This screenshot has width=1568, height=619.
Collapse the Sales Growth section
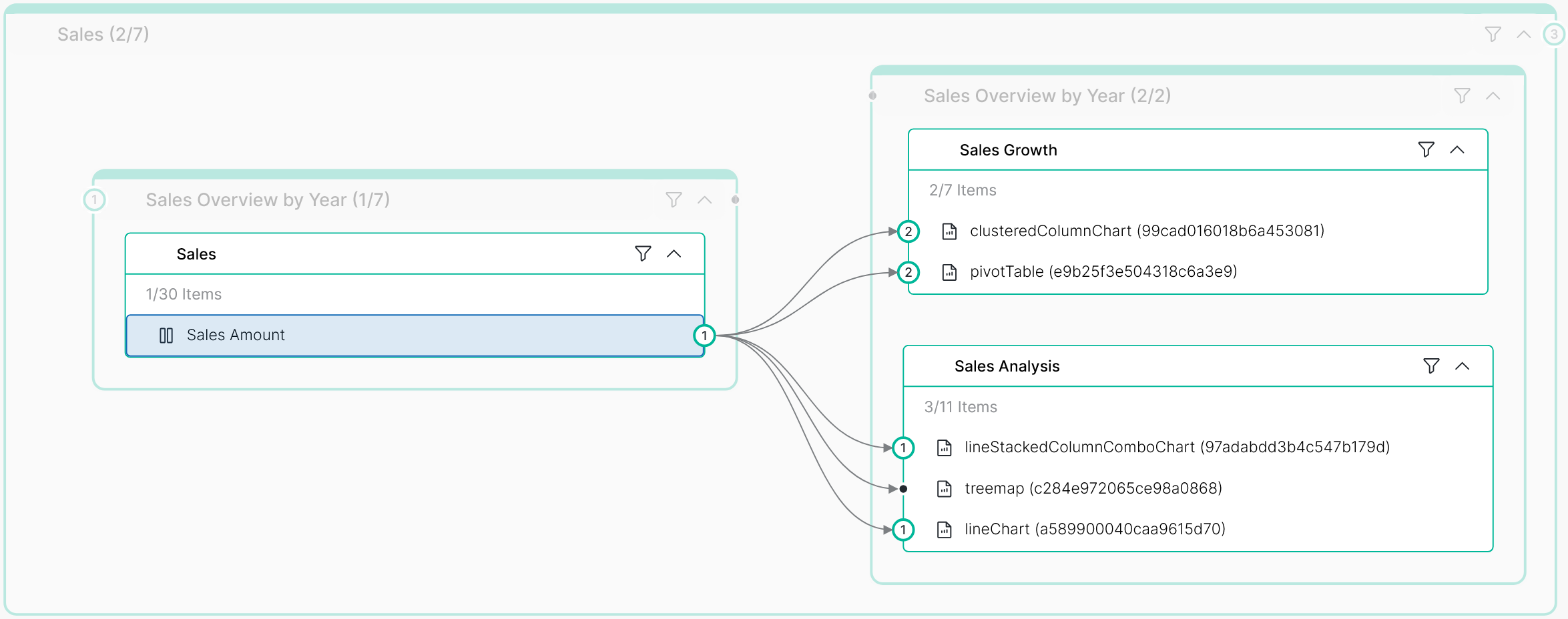tap(1458, 150)
